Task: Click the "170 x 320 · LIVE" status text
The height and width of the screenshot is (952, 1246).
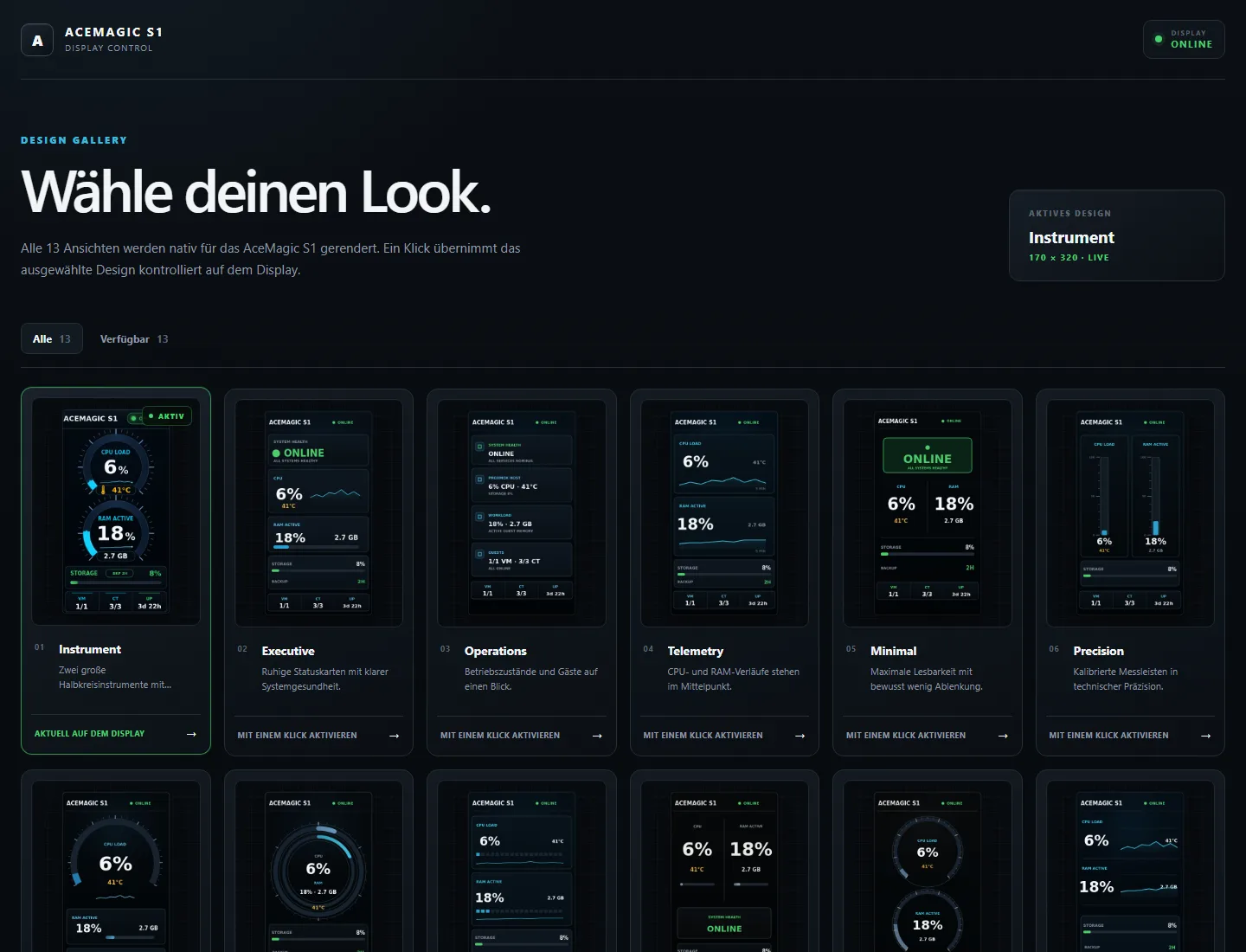Action: [1069, 258]
